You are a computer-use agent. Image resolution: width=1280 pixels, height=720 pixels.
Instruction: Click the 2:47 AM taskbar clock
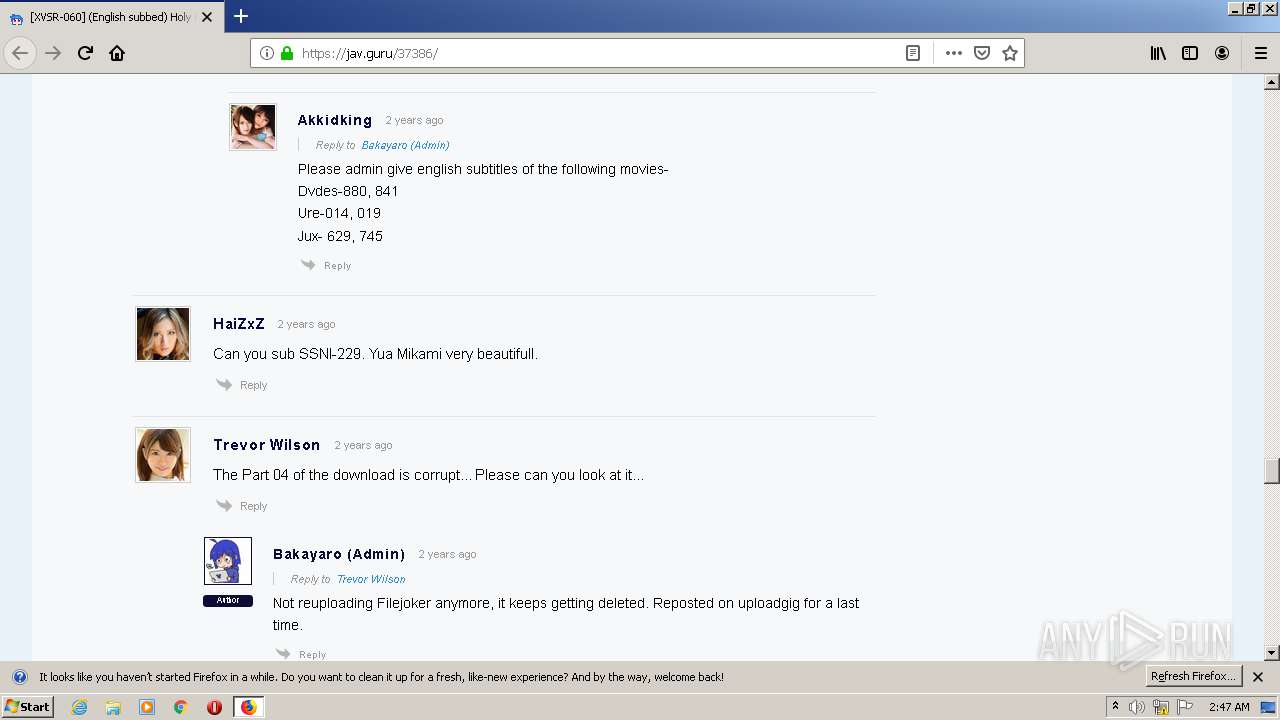tap(1229, 707)
